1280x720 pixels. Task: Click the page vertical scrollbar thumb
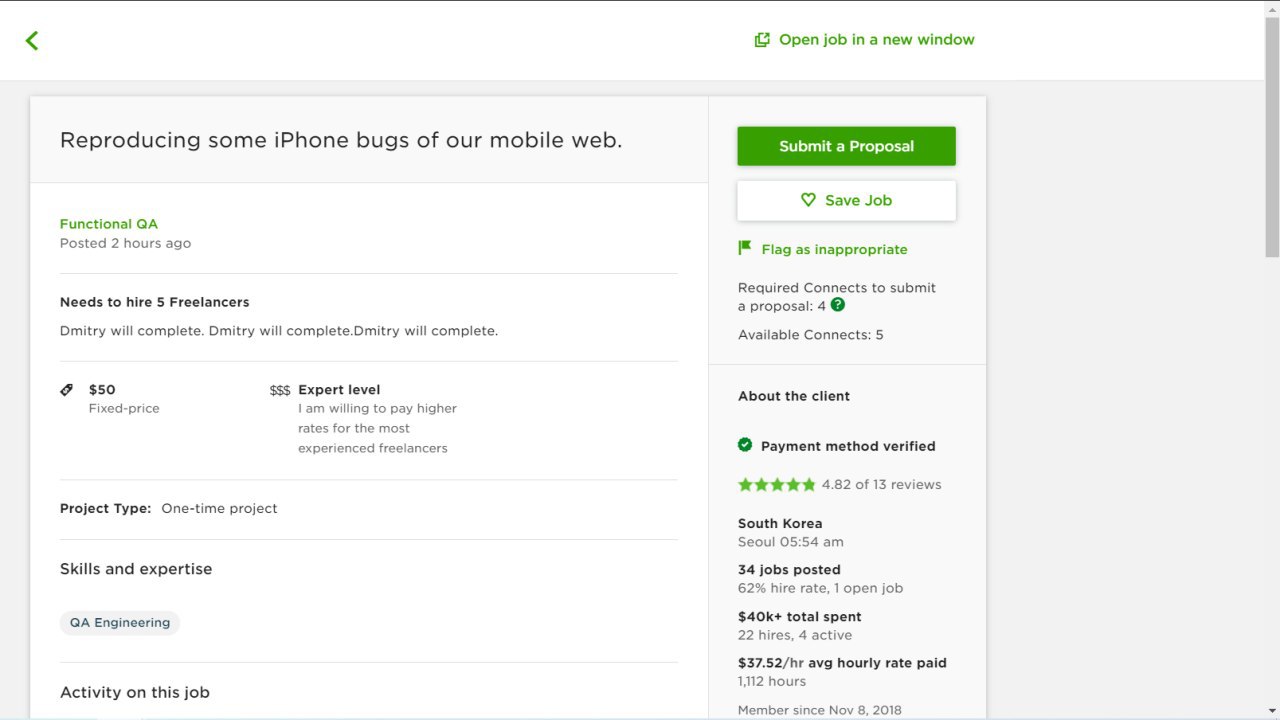1272,137
